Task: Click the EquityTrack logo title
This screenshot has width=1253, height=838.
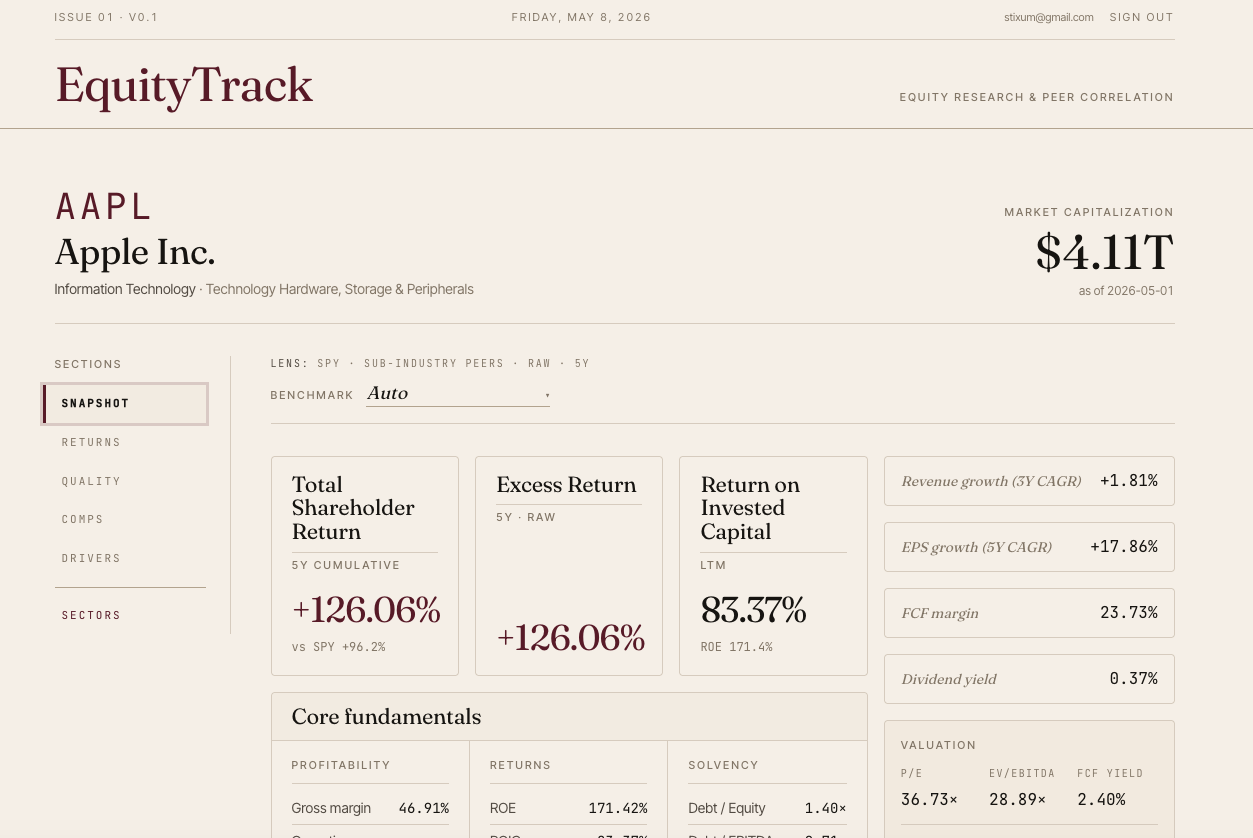Action: pos(184,86)
